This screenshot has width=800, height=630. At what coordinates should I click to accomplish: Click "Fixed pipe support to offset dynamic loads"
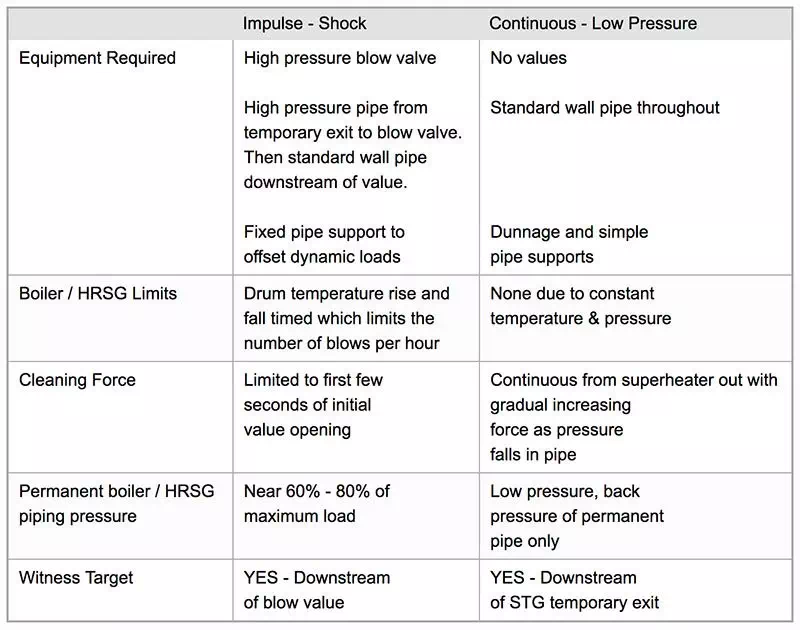pyautogui.click(x=324, y=244)
